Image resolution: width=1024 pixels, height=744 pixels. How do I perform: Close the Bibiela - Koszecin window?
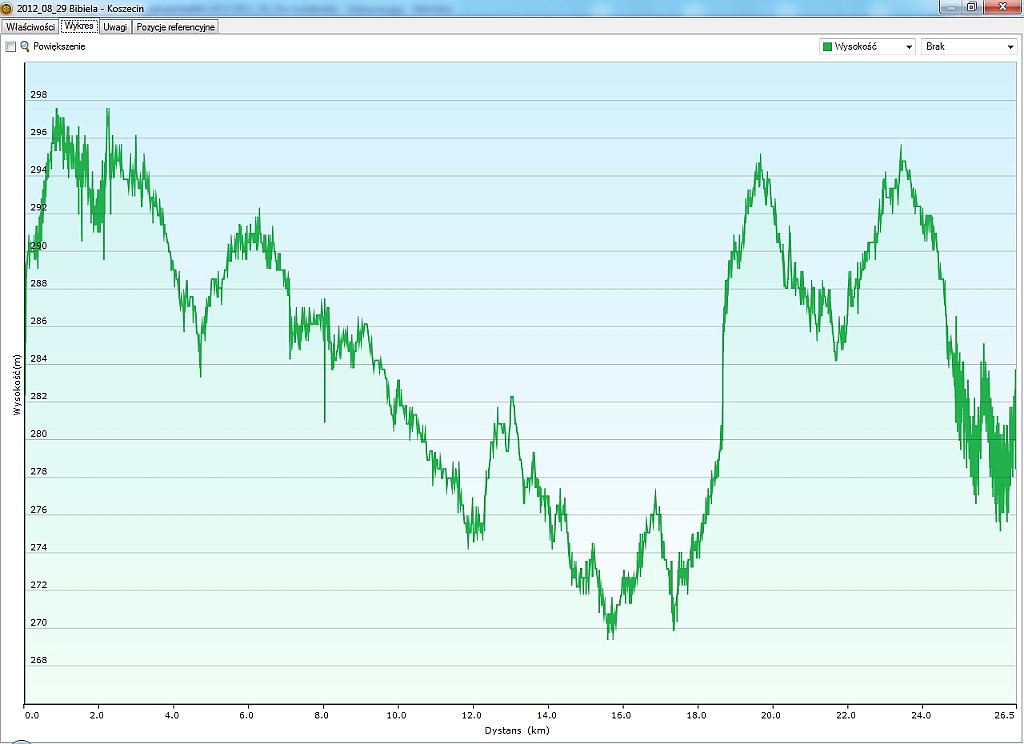pos(999,6)
